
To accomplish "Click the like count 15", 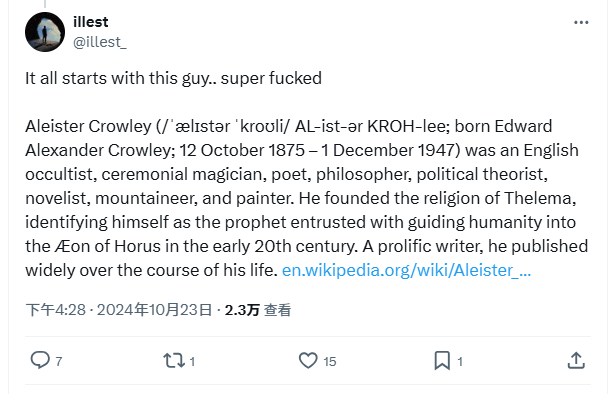I will click(329, 361).
